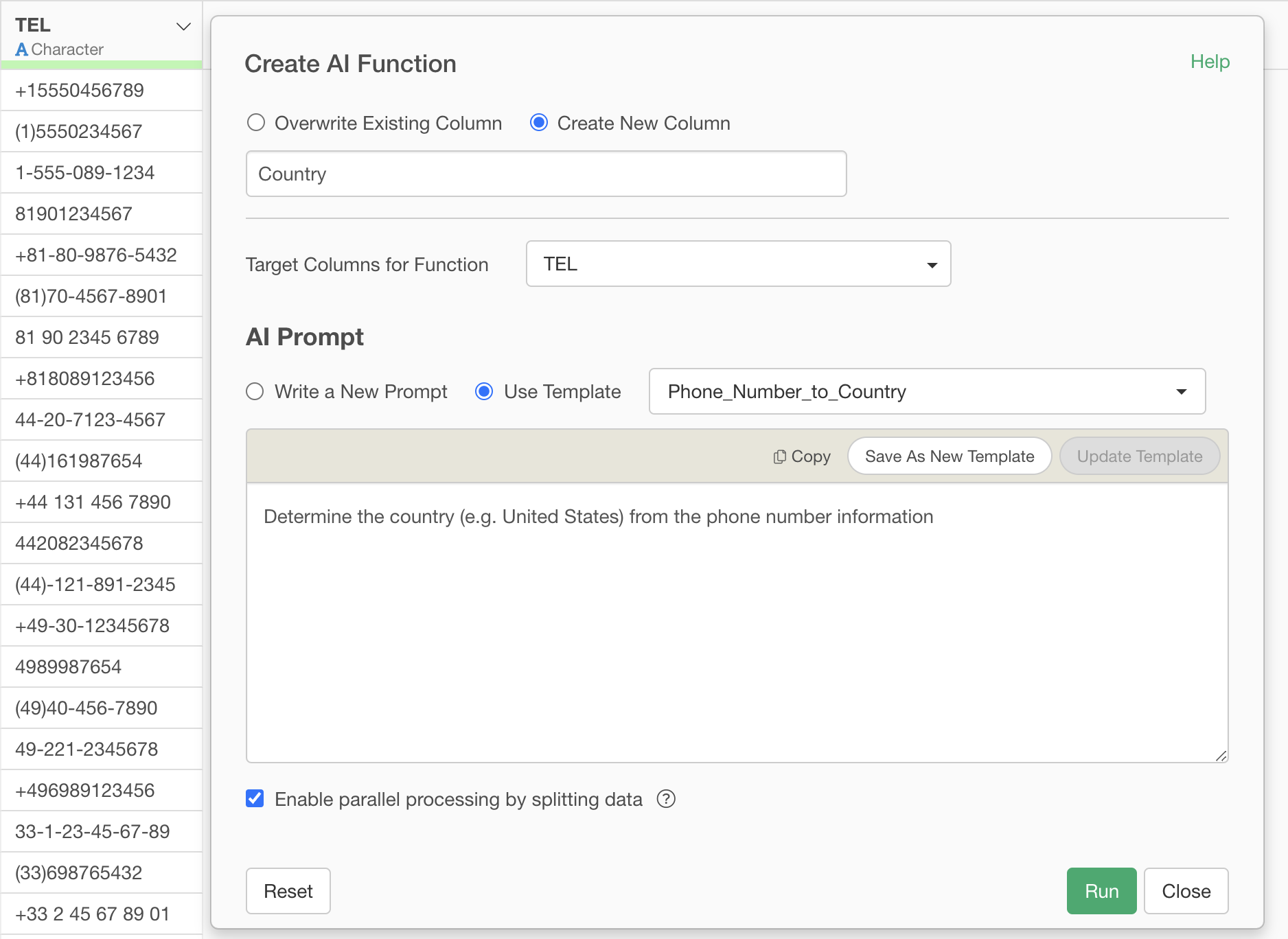The height and width of the screenshot is (939, 1288).
Task: Click the Country column name field
Action: [x=546, y=174]
